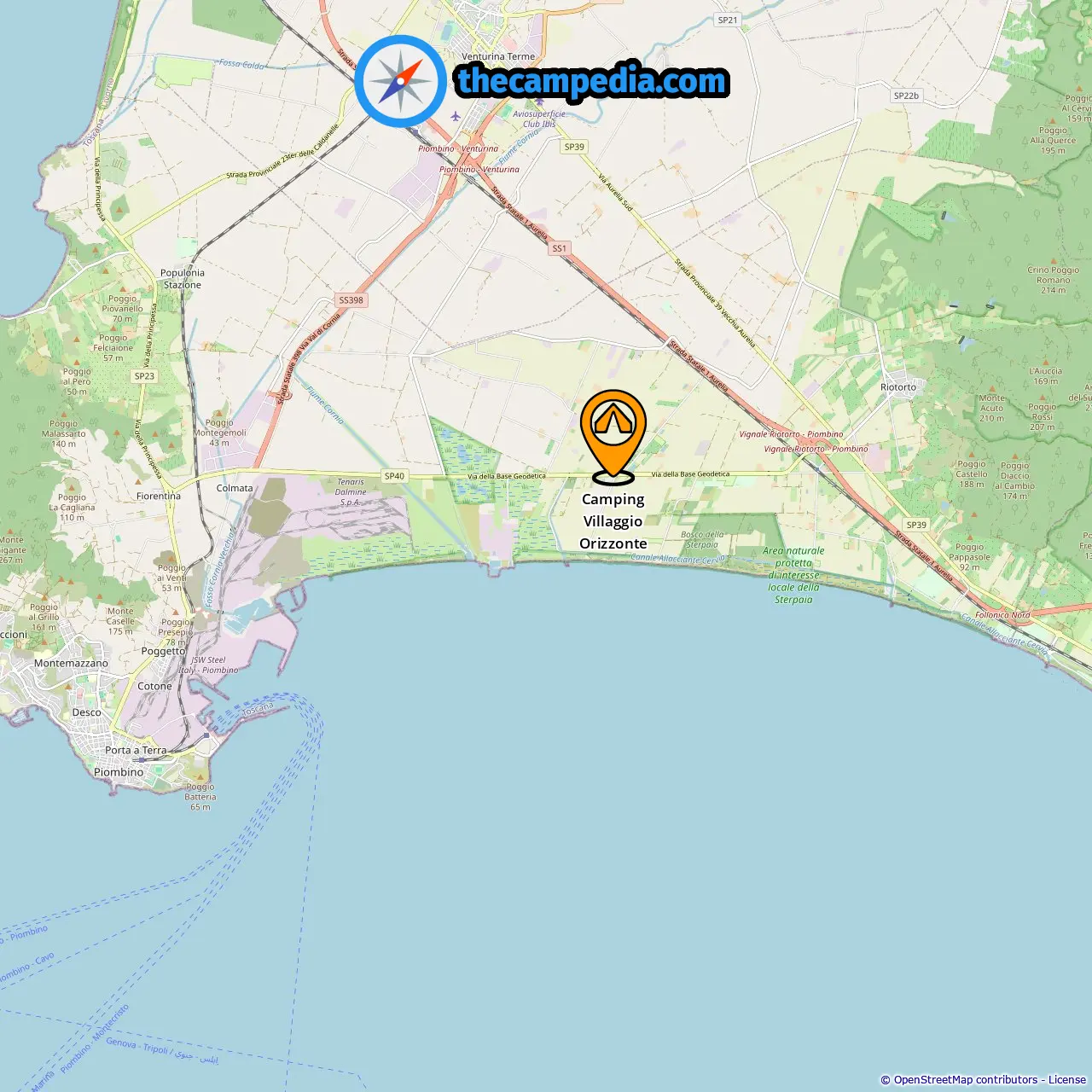
Task: Select the Piombino town label
Action: [119, 772]
